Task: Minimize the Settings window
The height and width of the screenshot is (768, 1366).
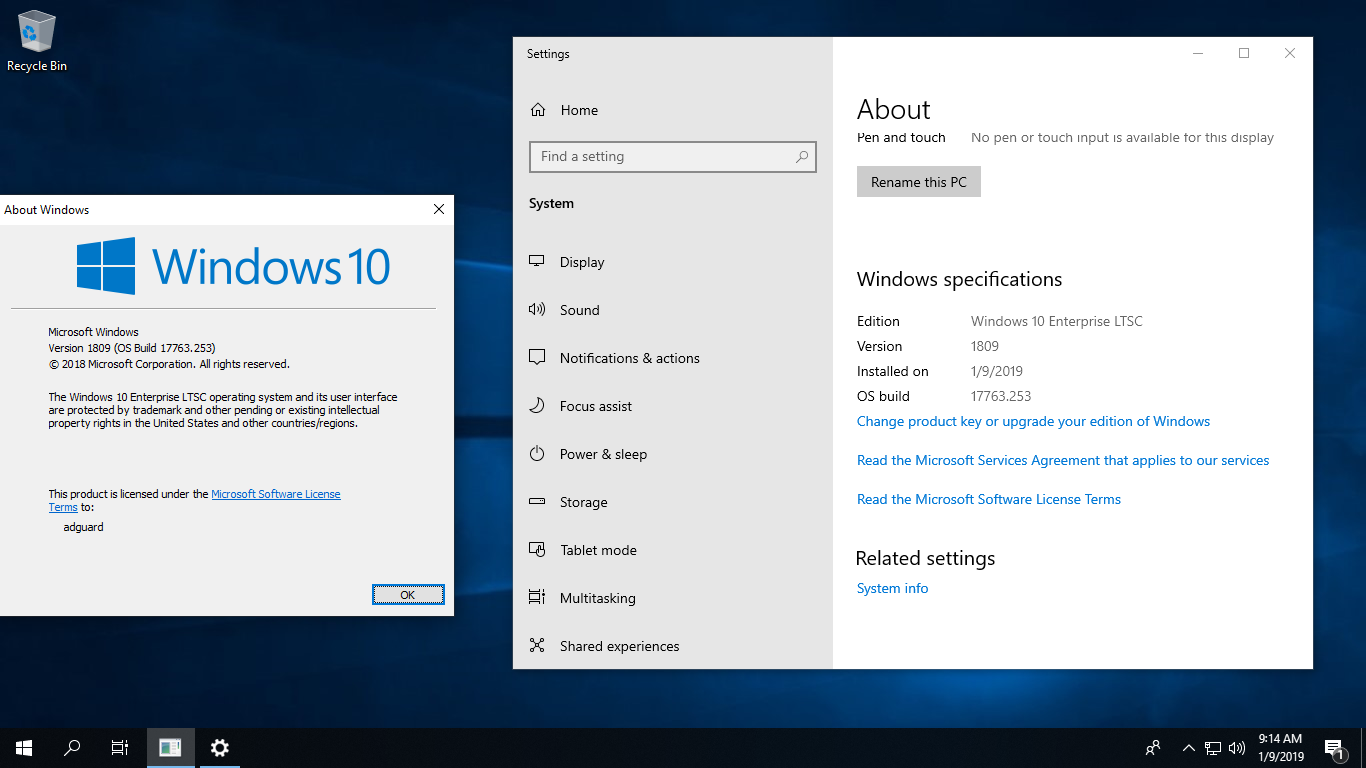Action: [1198, 54]
